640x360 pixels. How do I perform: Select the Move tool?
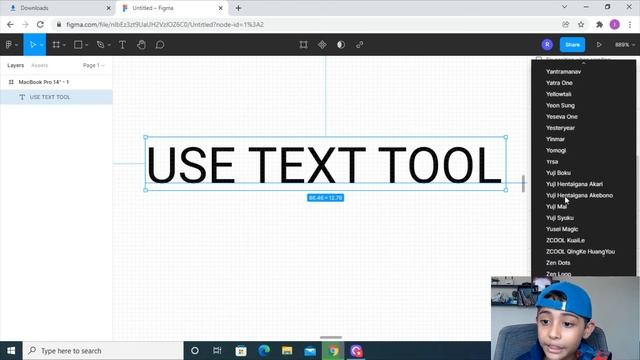(33, 44)
